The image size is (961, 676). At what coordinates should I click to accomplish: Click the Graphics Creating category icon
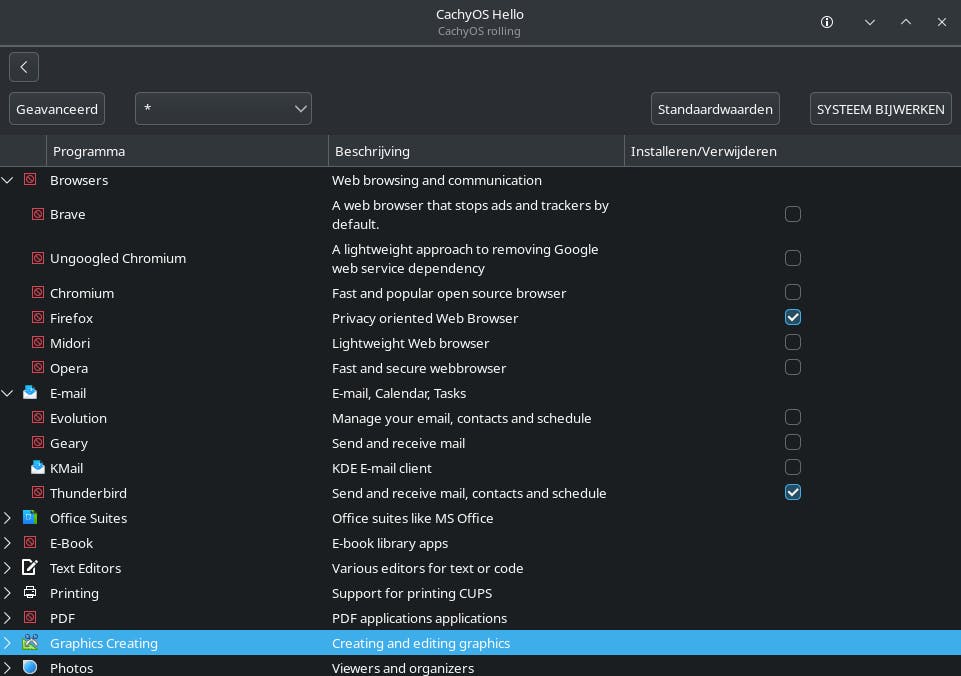(30, 643)
